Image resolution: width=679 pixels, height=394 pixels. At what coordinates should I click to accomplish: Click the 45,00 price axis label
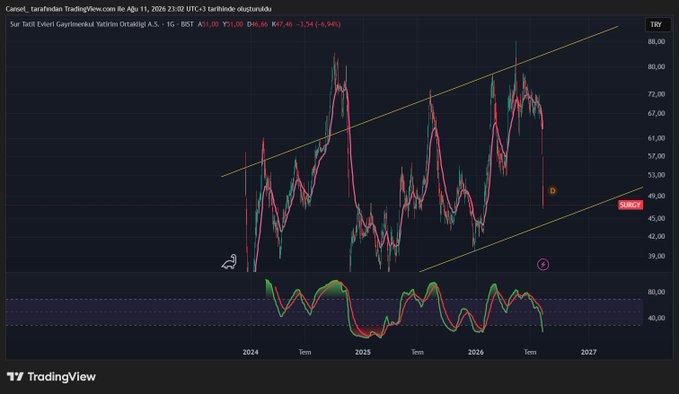point(656,219)
